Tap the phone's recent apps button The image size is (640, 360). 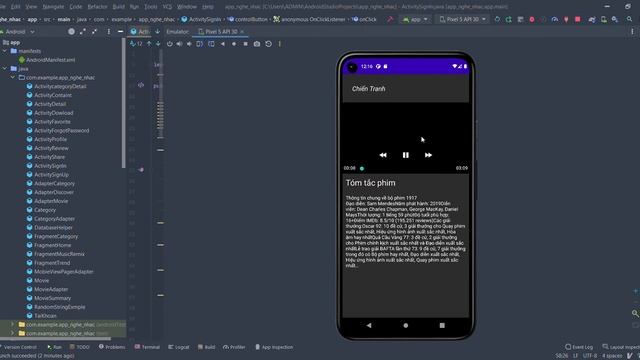[442, 325]
